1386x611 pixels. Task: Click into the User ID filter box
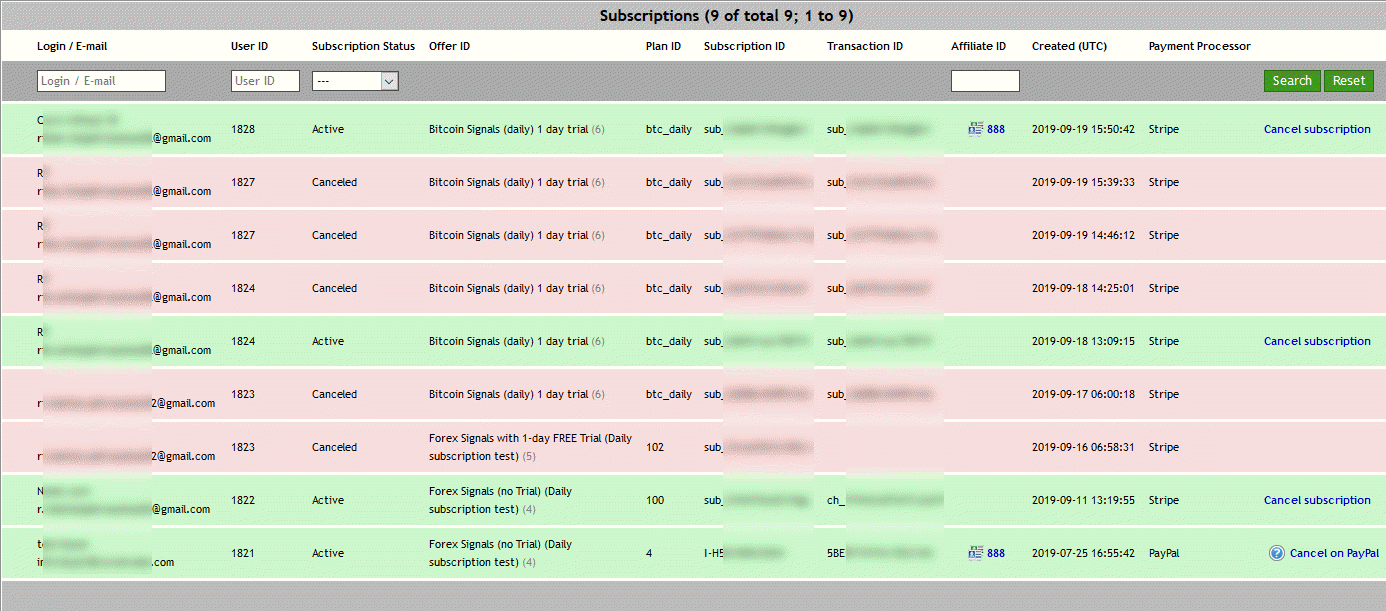(x=265, y=81)
